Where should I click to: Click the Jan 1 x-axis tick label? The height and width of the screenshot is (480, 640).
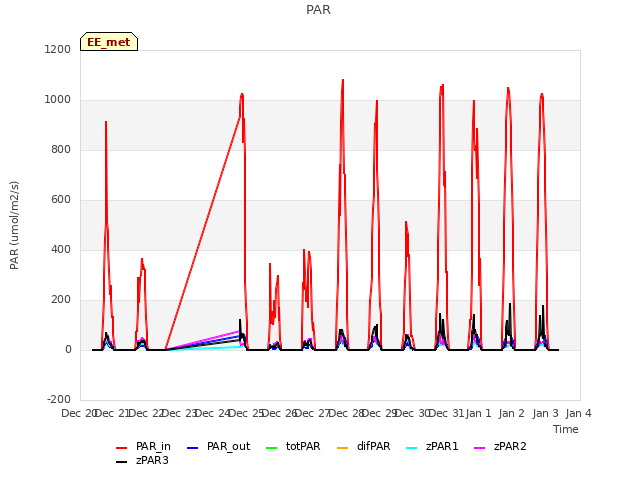478,413
